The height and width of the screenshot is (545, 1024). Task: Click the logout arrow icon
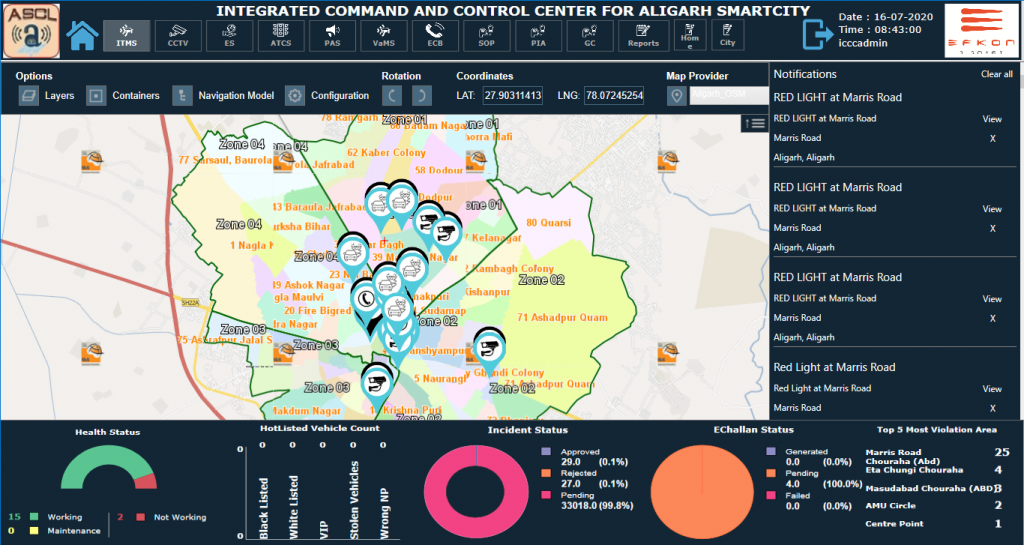818,34
